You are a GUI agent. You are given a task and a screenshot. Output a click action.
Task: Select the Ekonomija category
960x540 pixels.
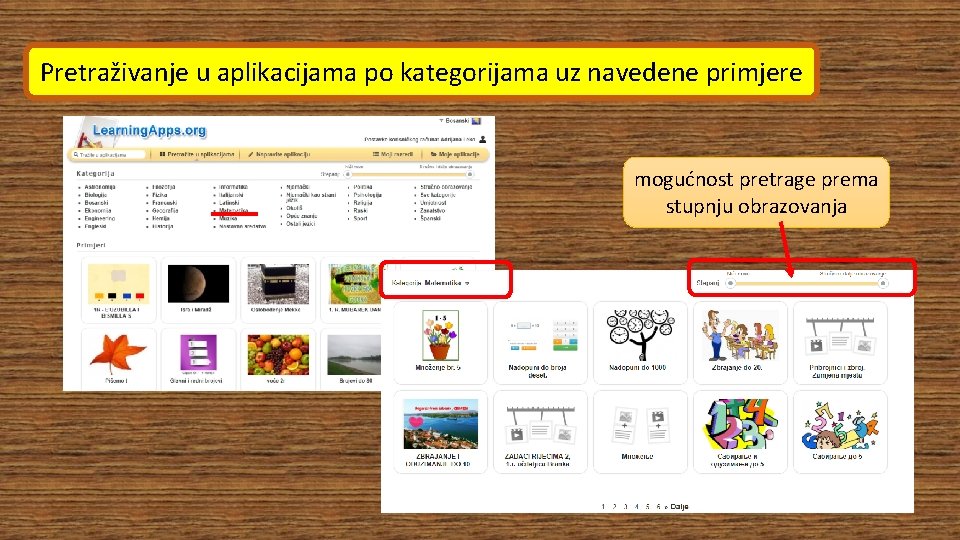(x=98, y=211)
